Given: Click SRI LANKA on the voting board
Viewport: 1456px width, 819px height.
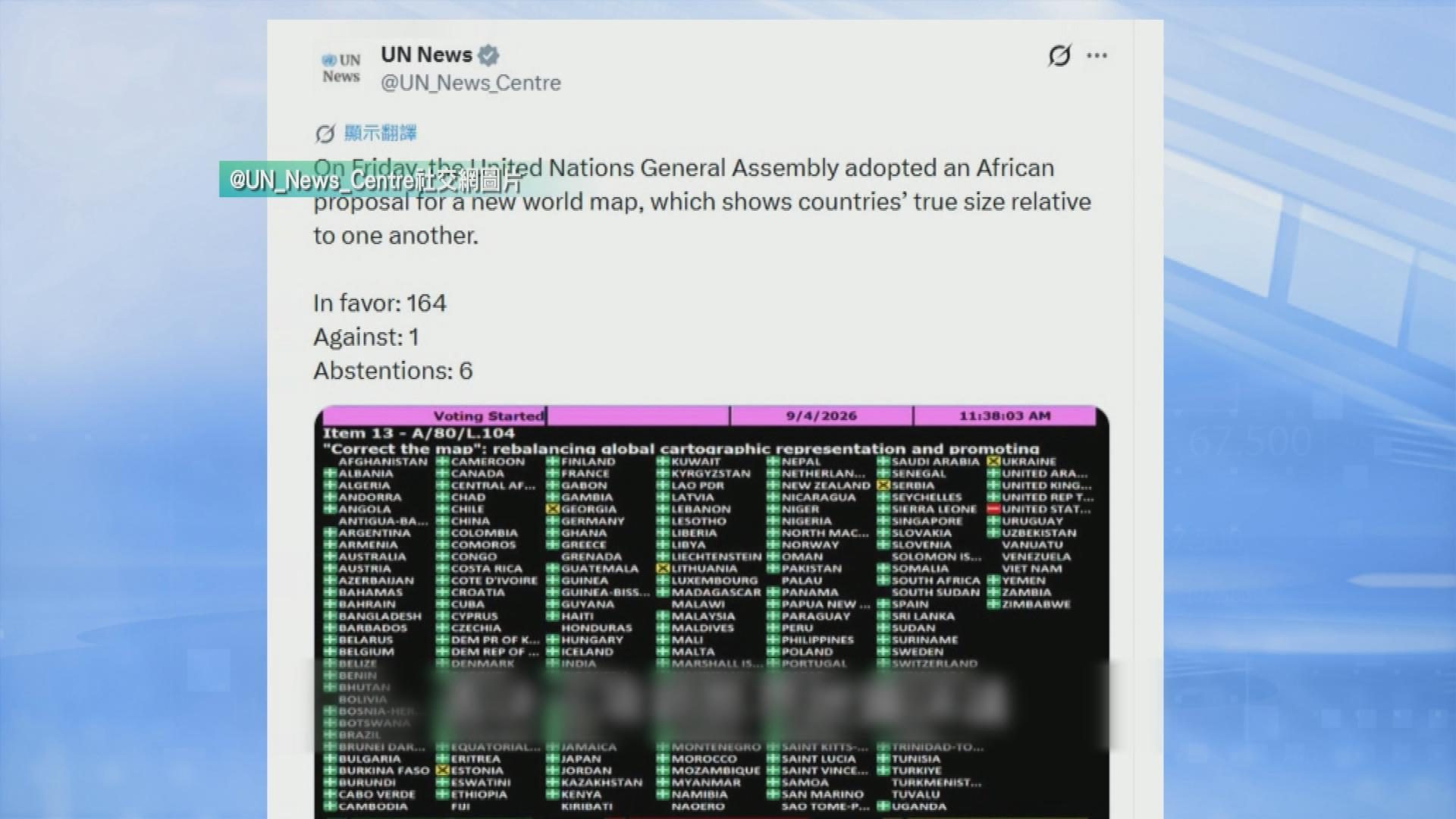Looking at the screenshot, I should (923, 616).
